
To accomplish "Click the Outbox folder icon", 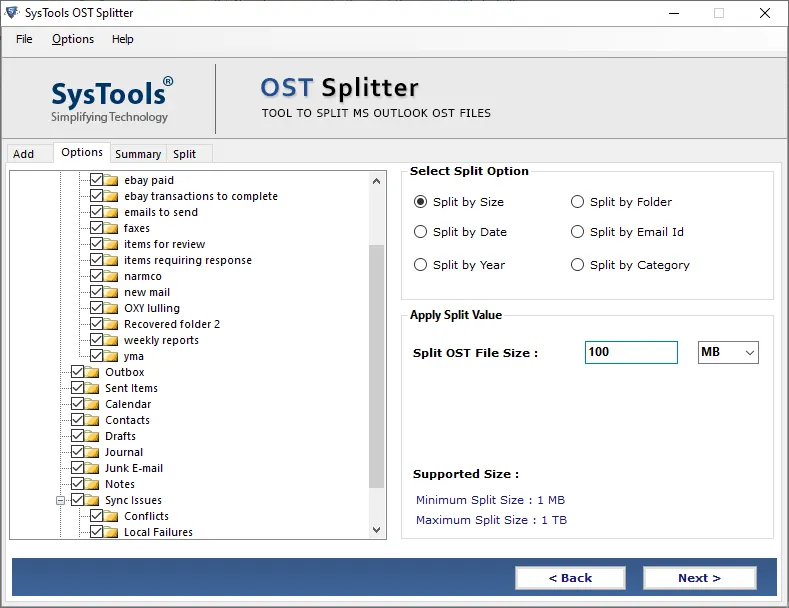I will [x=92, y=372].
